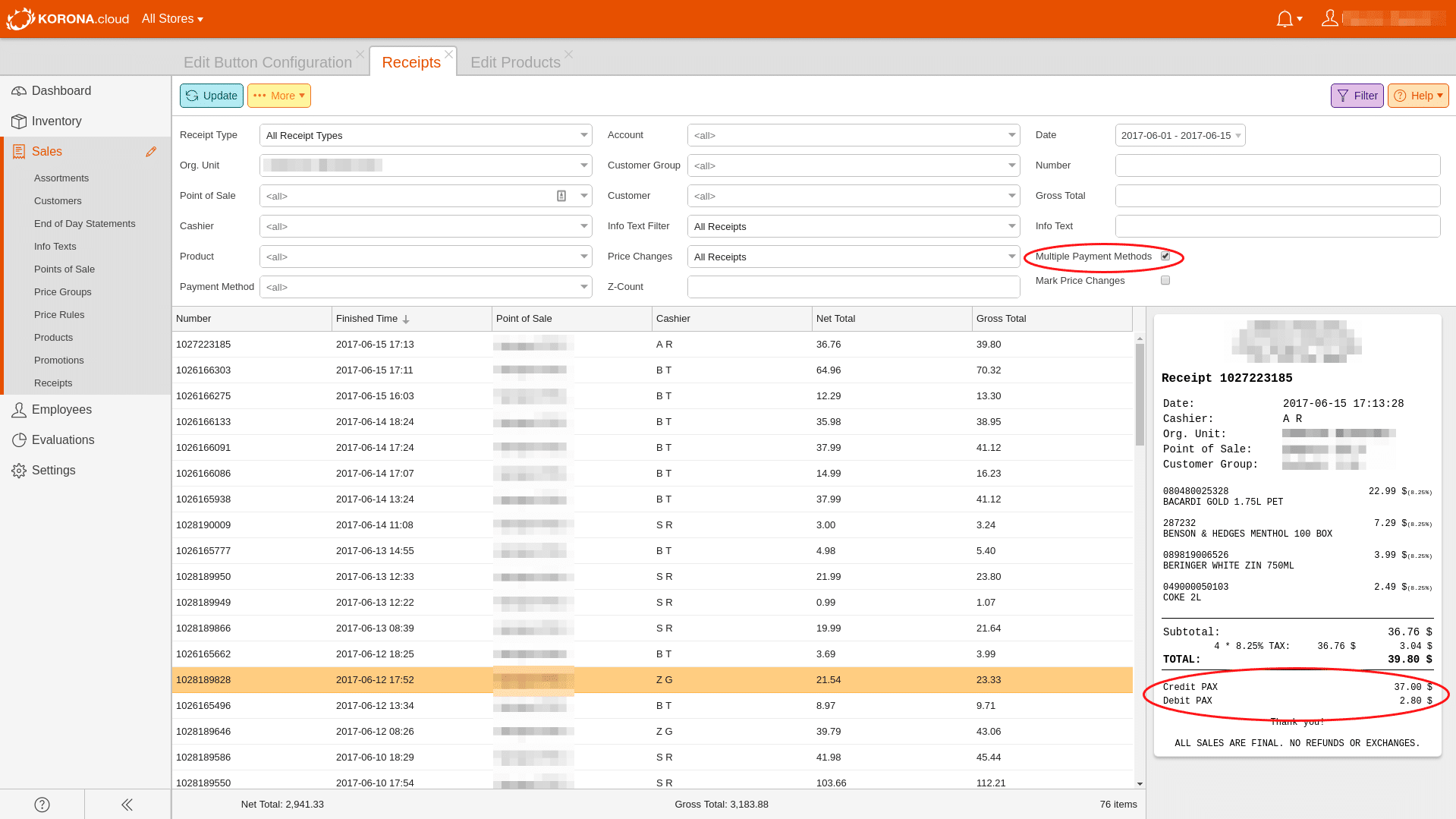Viewport: 1456px width, 819px height.
Task: Open Price Groups in sidebar
Action: tap(63, 292)
